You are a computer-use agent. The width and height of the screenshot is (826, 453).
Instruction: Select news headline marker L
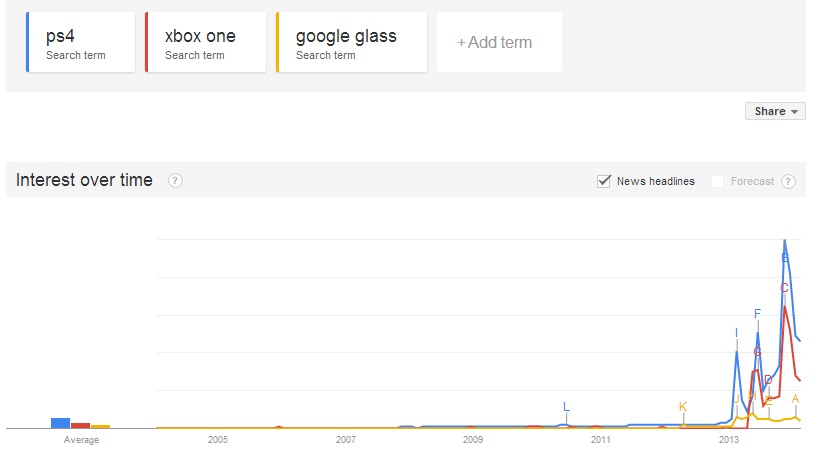[566, 407]
